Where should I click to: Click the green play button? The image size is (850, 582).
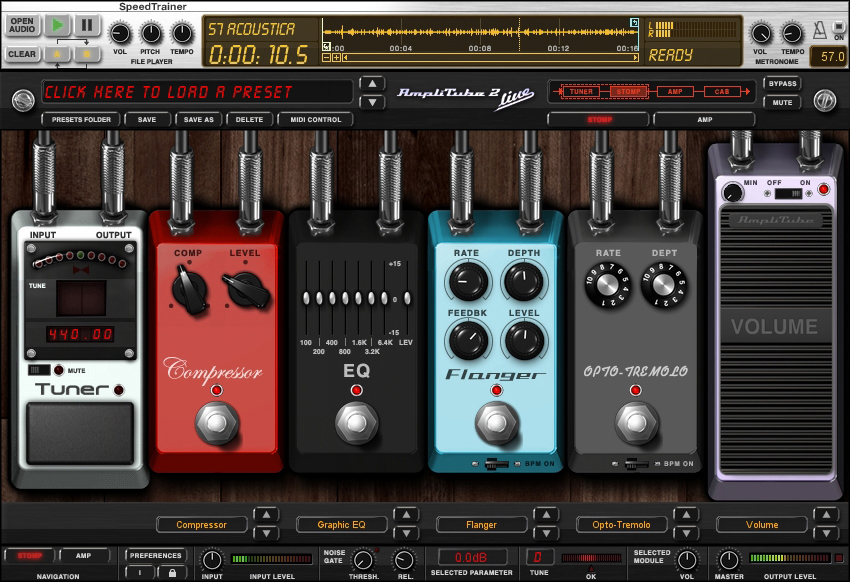click(57, 25)
